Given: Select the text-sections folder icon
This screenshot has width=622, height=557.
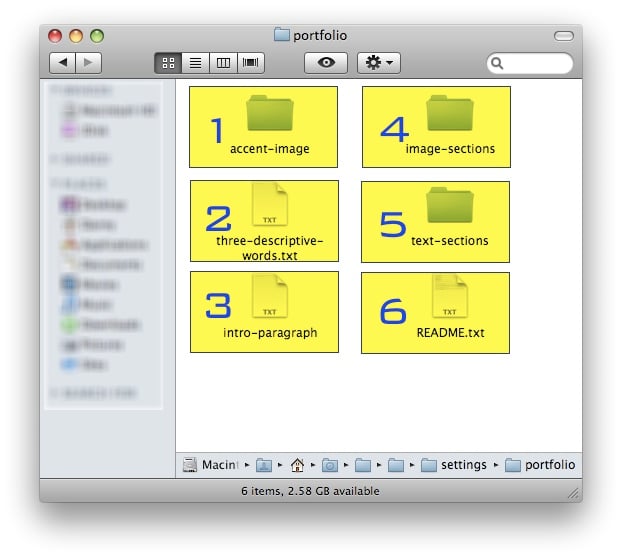Looking at the screenshot, I should (x=450, y=205).
